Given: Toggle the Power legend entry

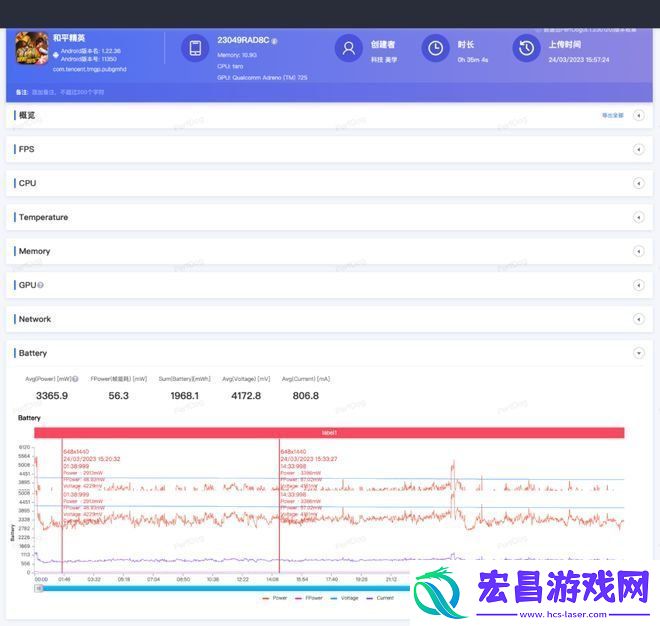Looking at the screenshot, I should (x=275, y=598).
